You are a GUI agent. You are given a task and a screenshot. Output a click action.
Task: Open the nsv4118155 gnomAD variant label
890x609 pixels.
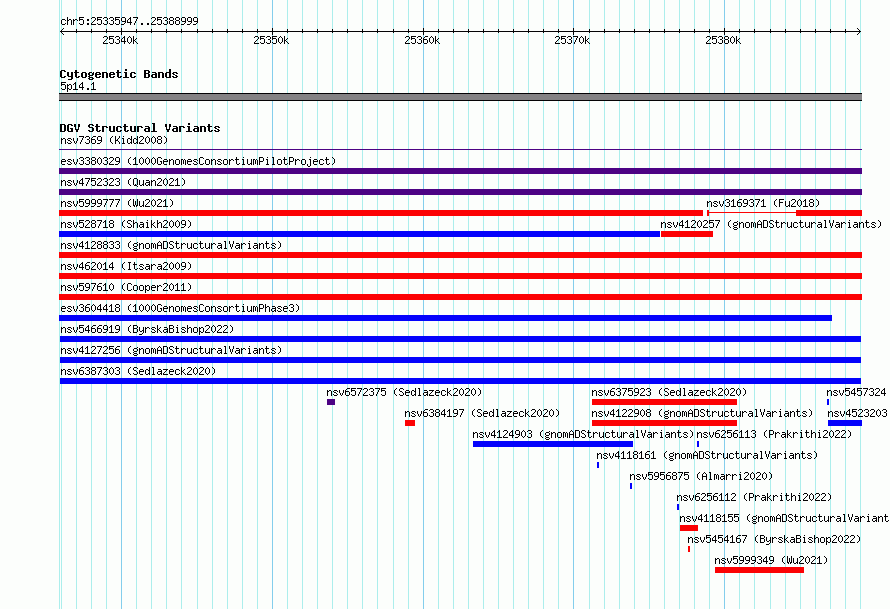tap(784, 518)
